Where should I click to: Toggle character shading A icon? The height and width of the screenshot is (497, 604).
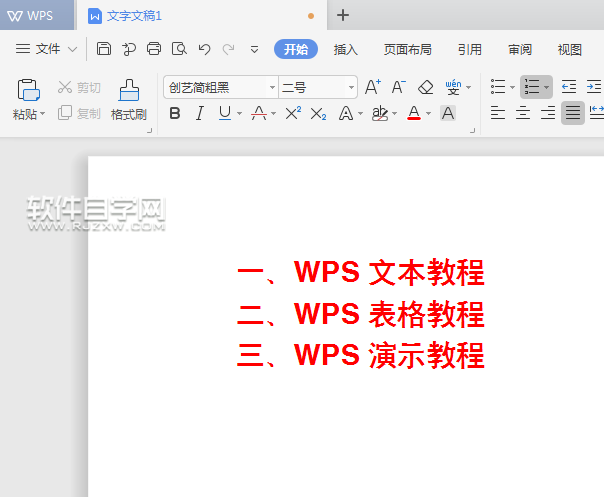[448, 113]
